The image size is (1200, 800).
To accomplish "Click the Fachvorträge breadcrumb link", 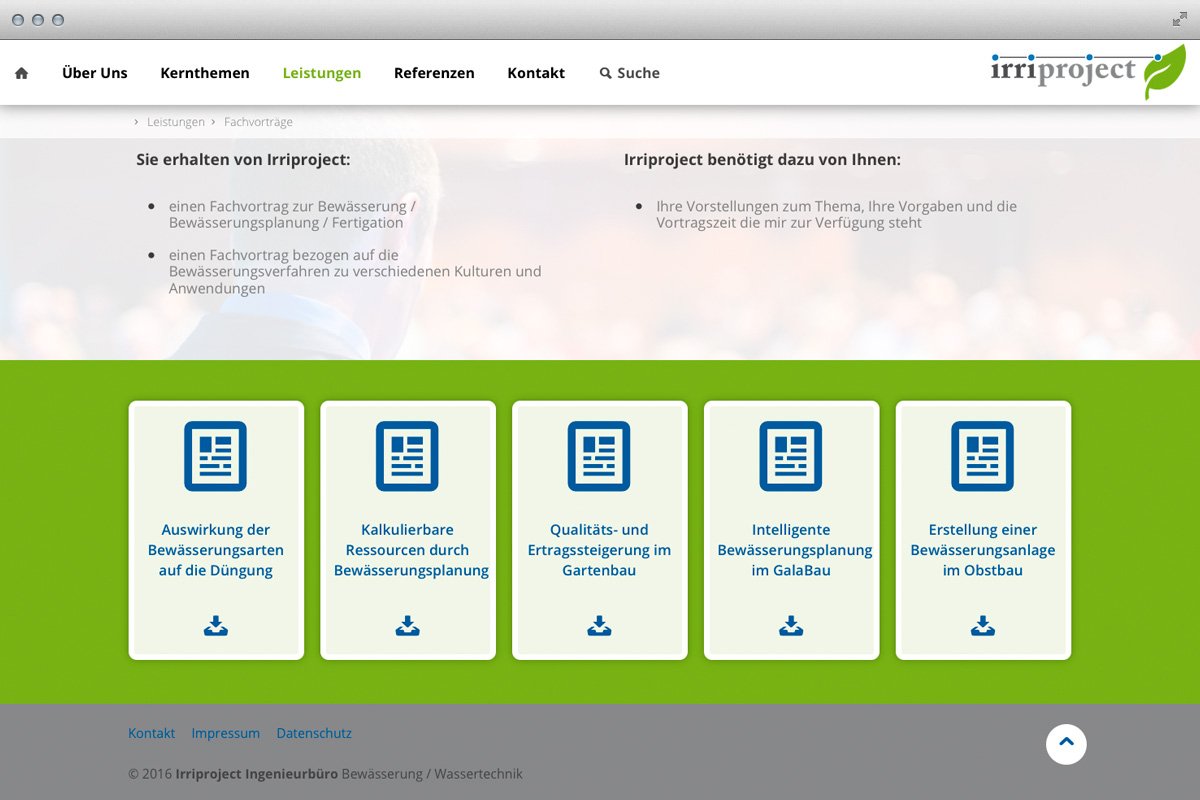I will 259,121.
